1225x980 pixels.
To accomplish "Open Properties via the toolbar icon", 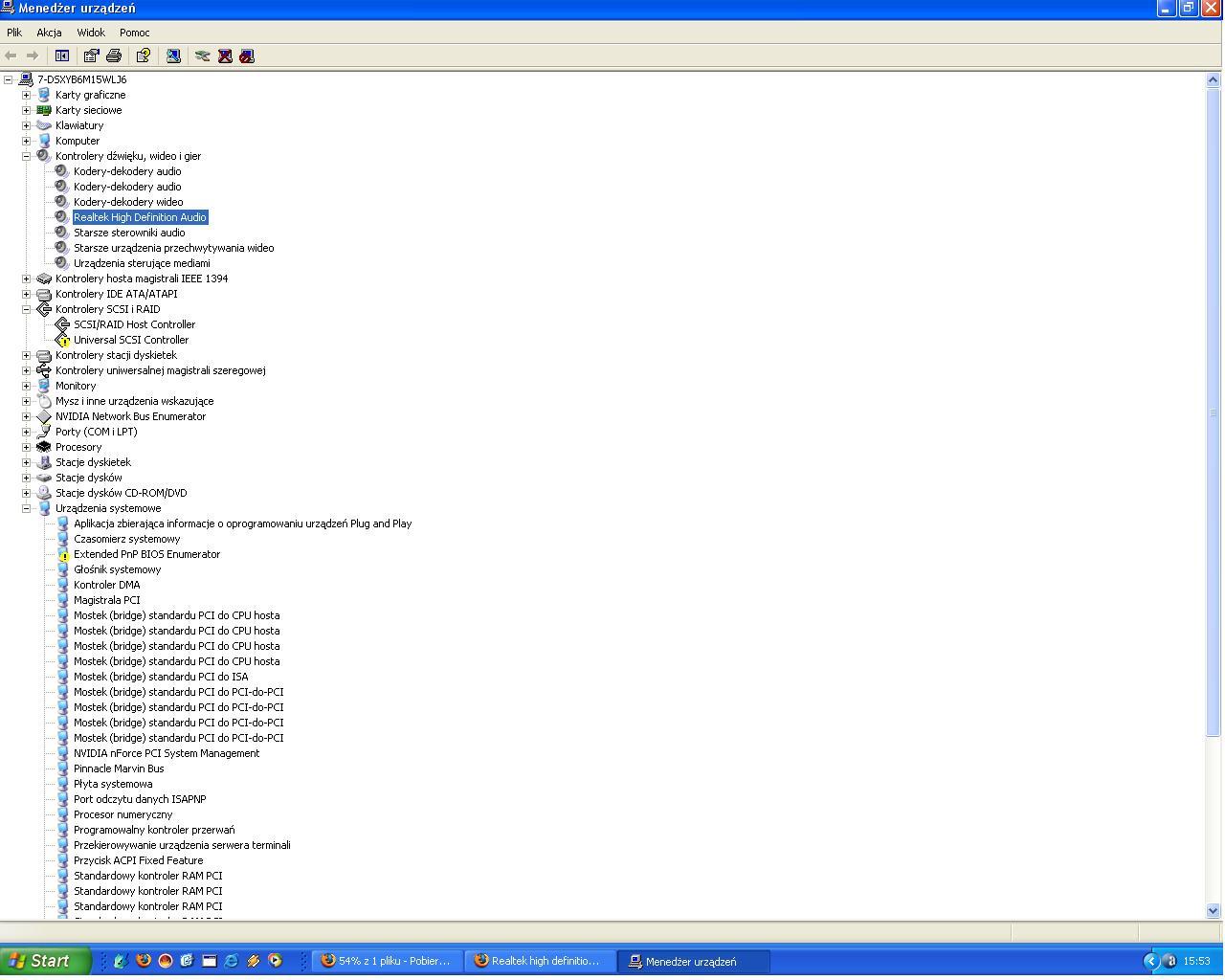I will (91, 56).
